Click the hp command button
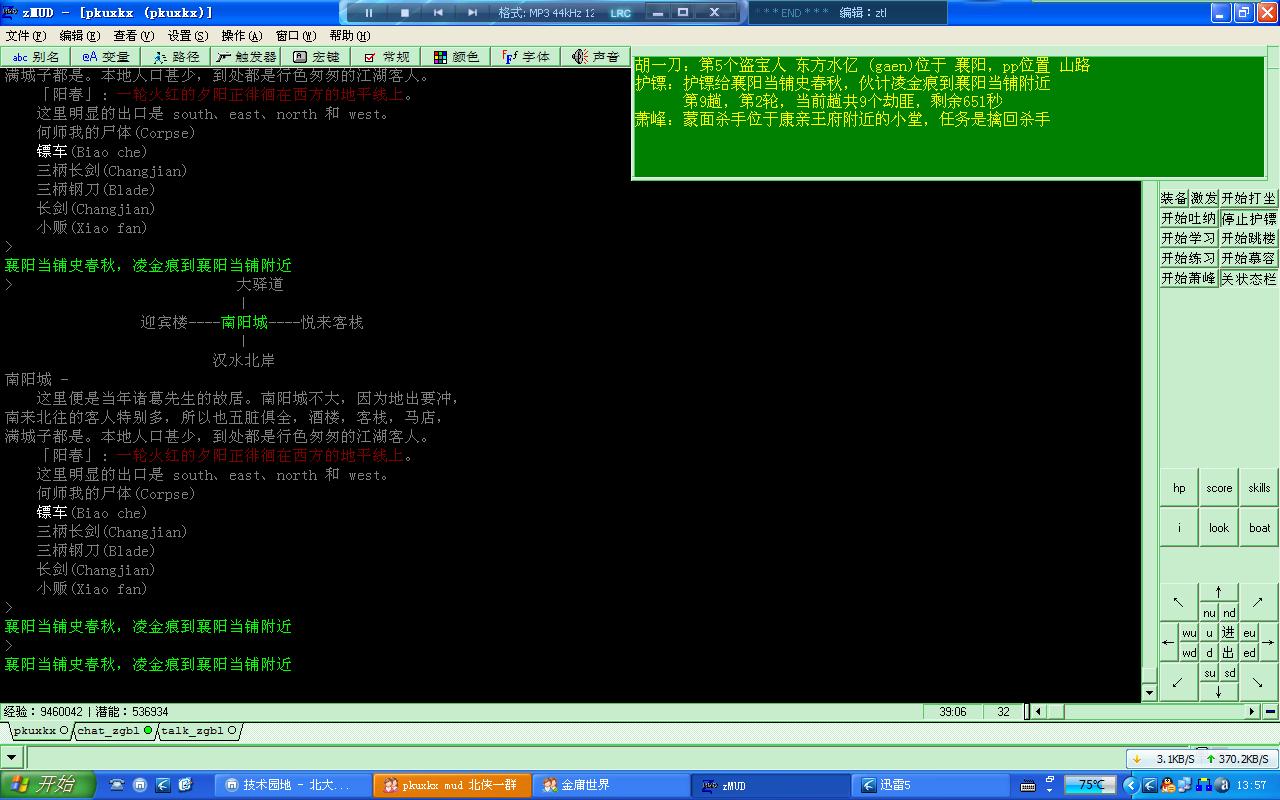 (1179, 488)
